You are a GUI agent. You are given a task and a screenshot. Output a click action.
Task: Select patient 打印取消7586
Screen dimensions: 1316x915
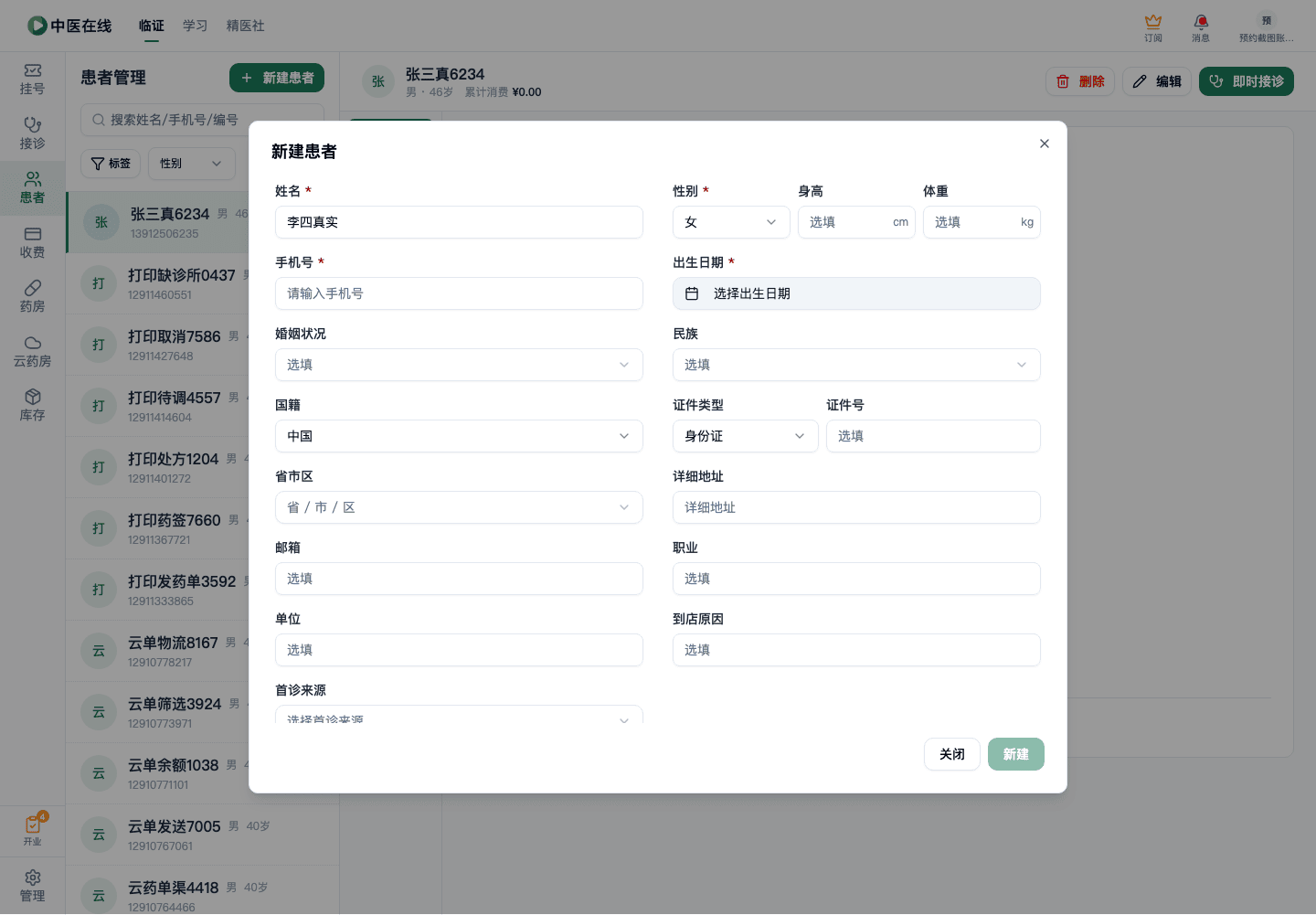(157, 345)
